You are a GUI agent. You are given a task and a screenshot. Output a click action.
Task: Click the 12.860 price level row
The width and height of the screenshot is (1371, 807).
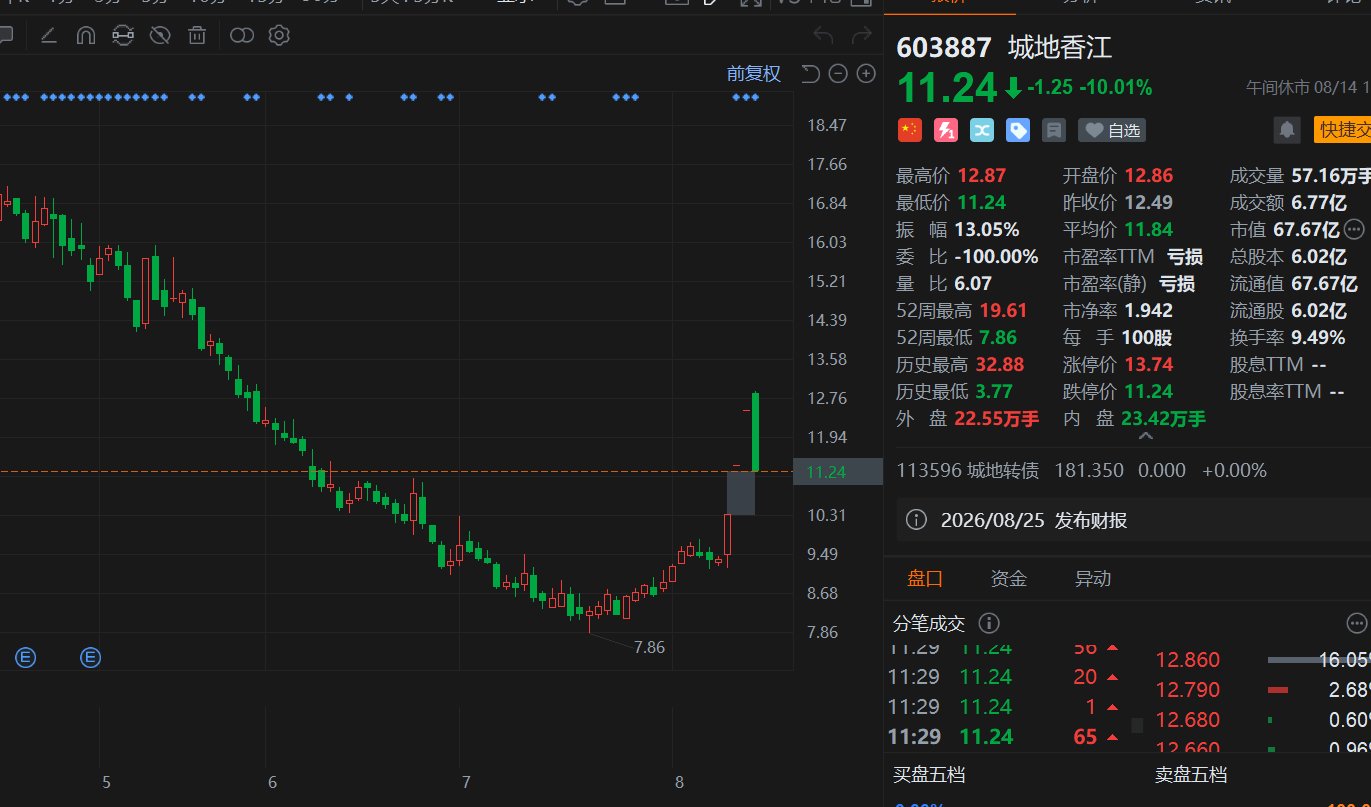click(x=1262, y=660)
